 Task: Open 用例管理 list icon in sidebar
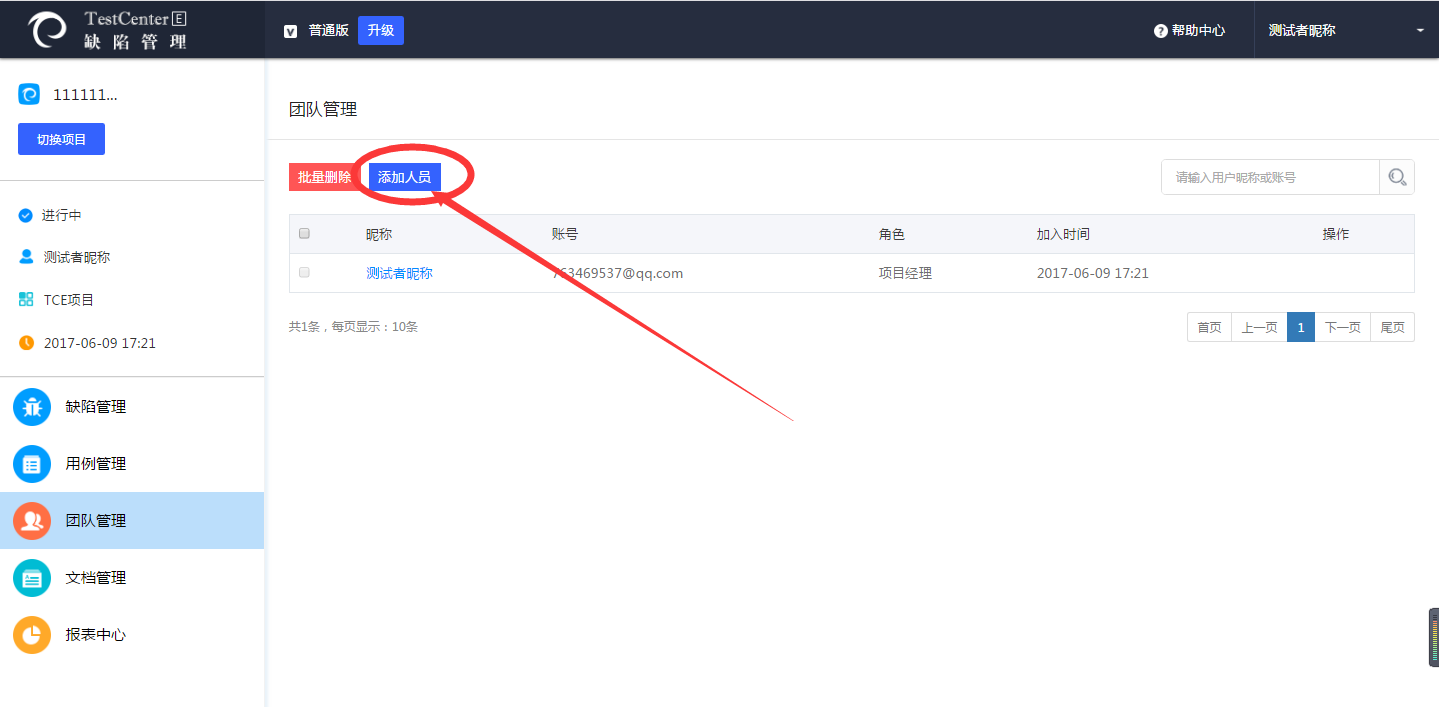coord(32,464)
